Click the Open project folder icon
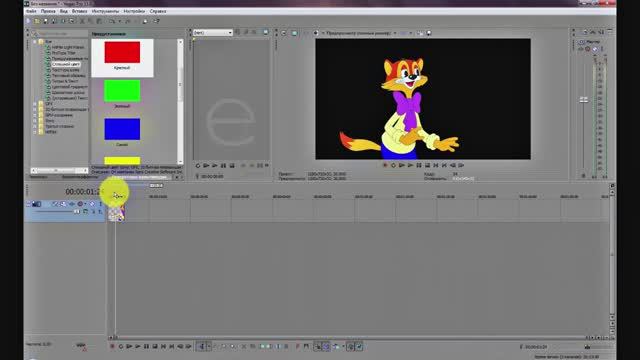 tap(37, 21)
